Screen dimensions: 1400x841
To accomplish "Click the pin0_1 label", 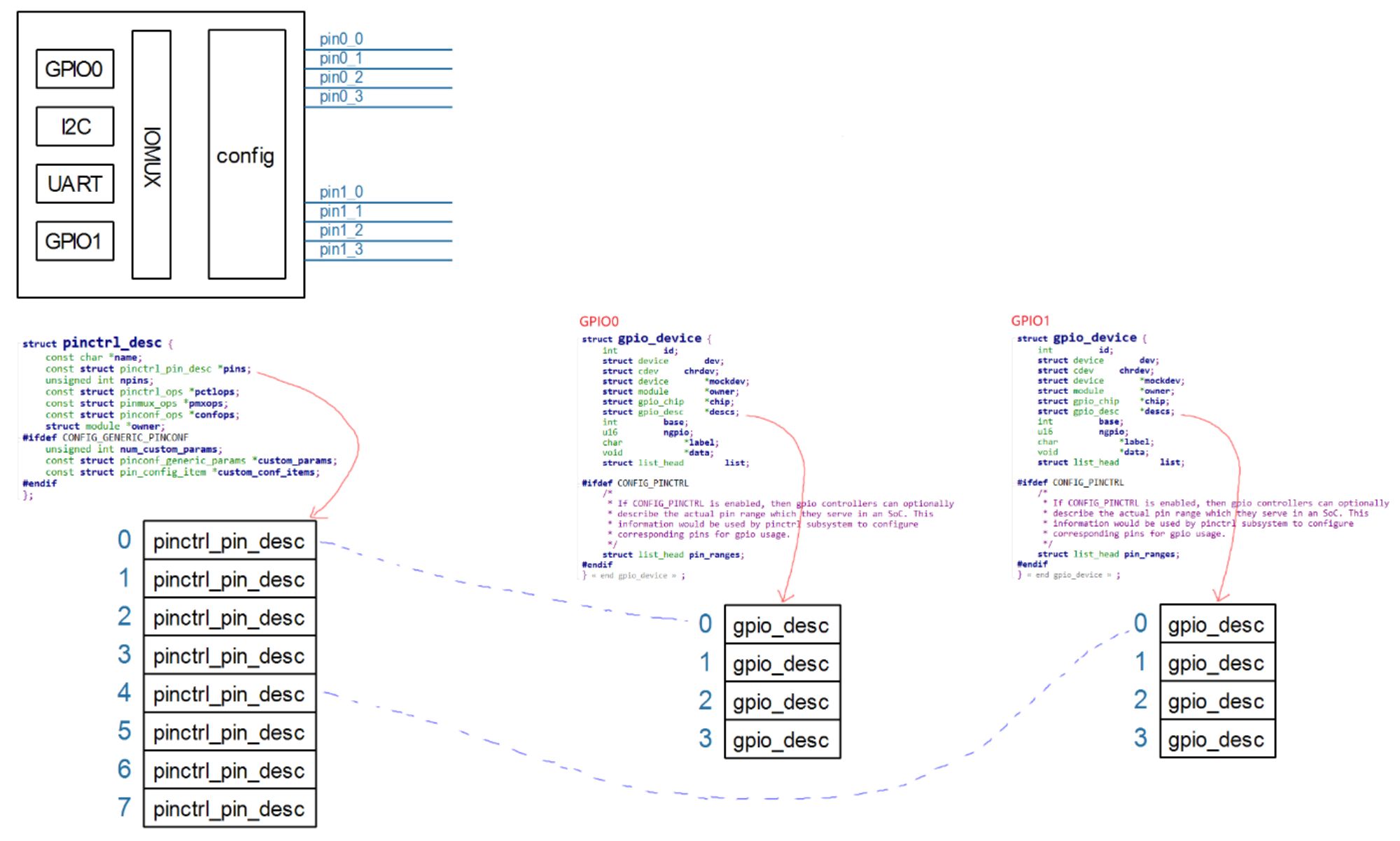I will pyautogui.click(x=341, y=58).
